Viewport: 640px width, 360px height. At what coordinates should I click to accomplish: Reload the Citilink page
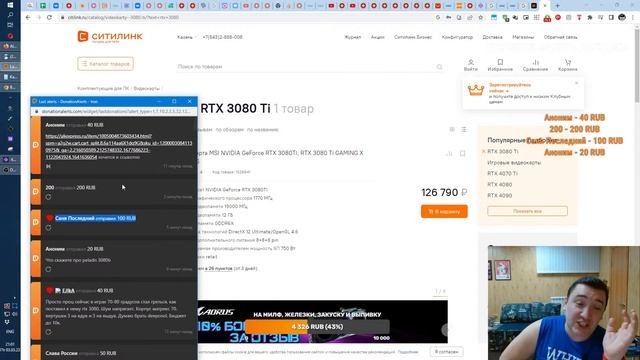[49, 18]
